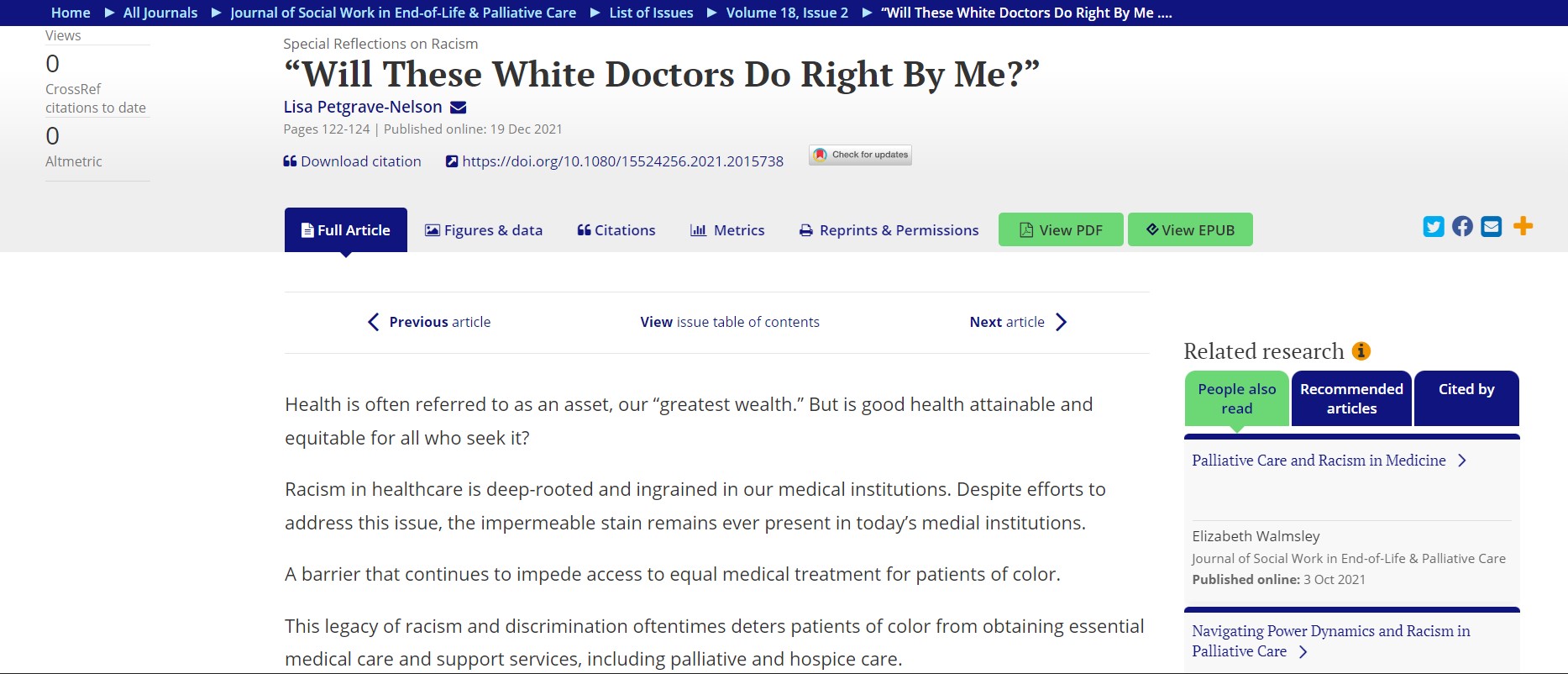Screen dimensions: 1568x674
Task: Switch to Recommended articles tab
Action: tap(1351, 399)
